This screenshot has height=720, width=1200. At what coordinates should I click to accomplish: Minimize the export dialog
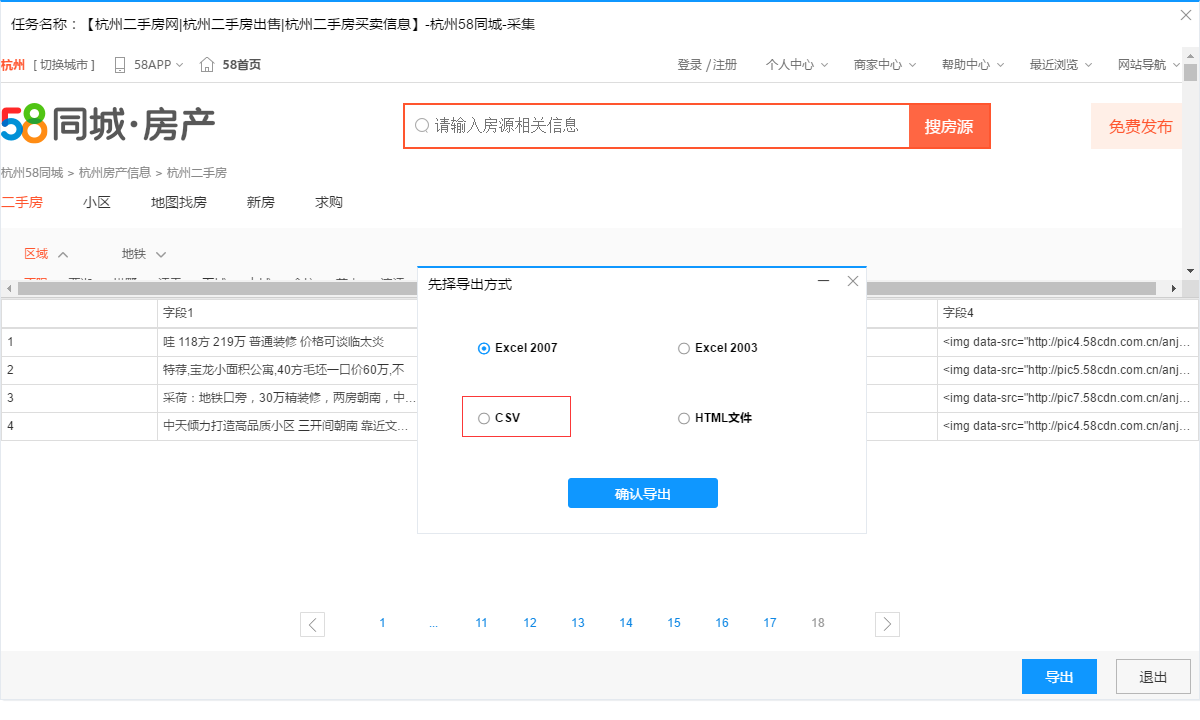click(x=823, y=281)
